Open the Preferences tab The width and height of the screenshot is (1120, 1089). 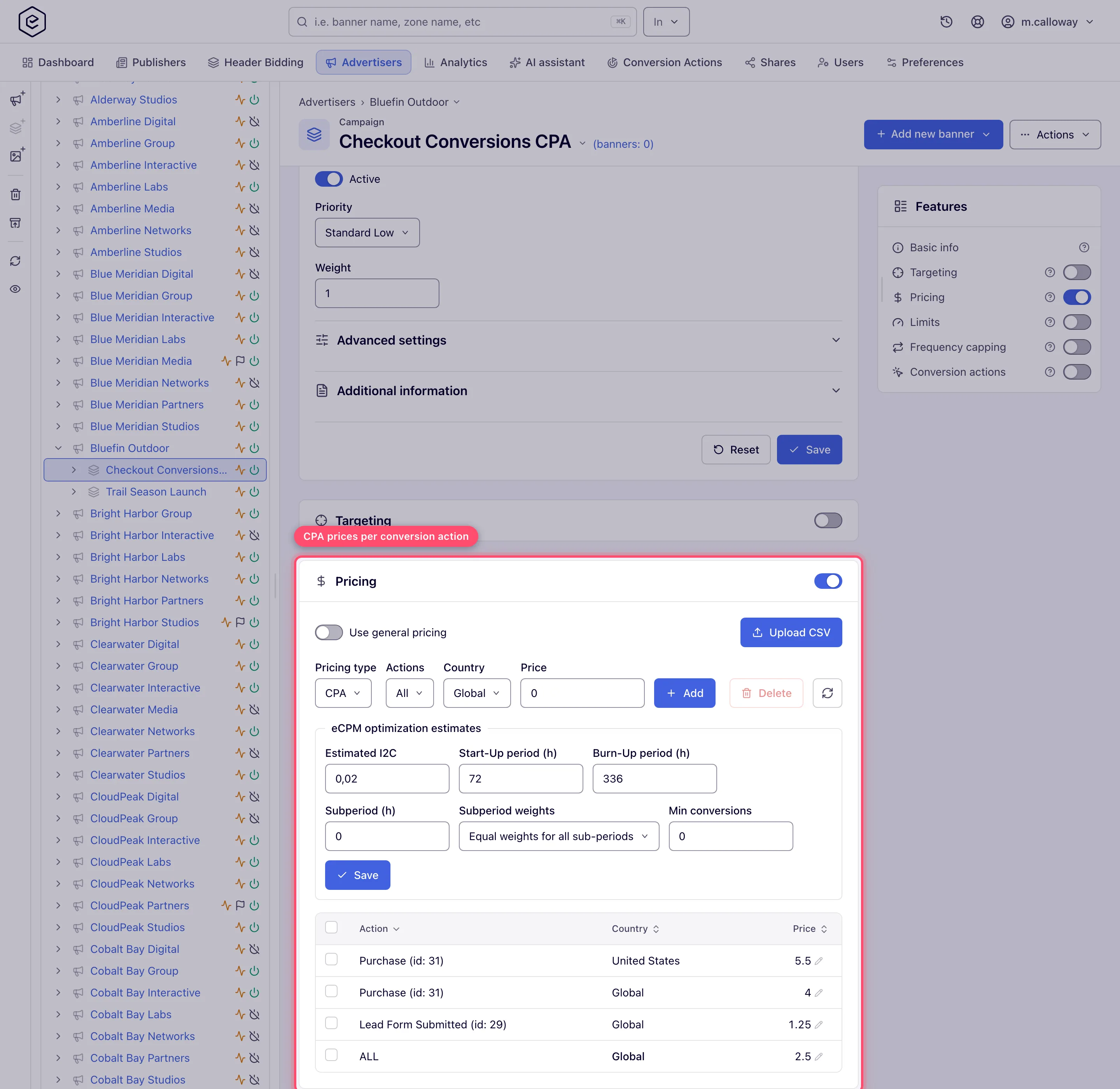coord(924,62)
